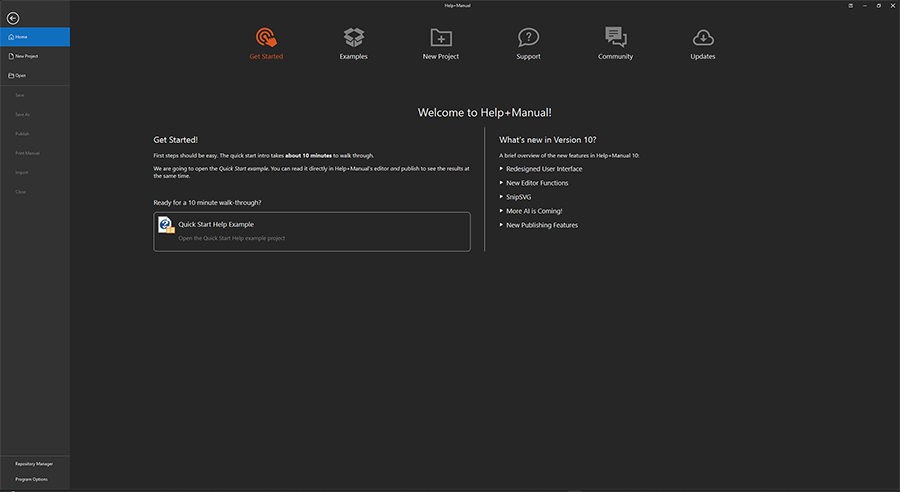
Task: Click the Updates cloud download icon
Action: click(703, 38)
